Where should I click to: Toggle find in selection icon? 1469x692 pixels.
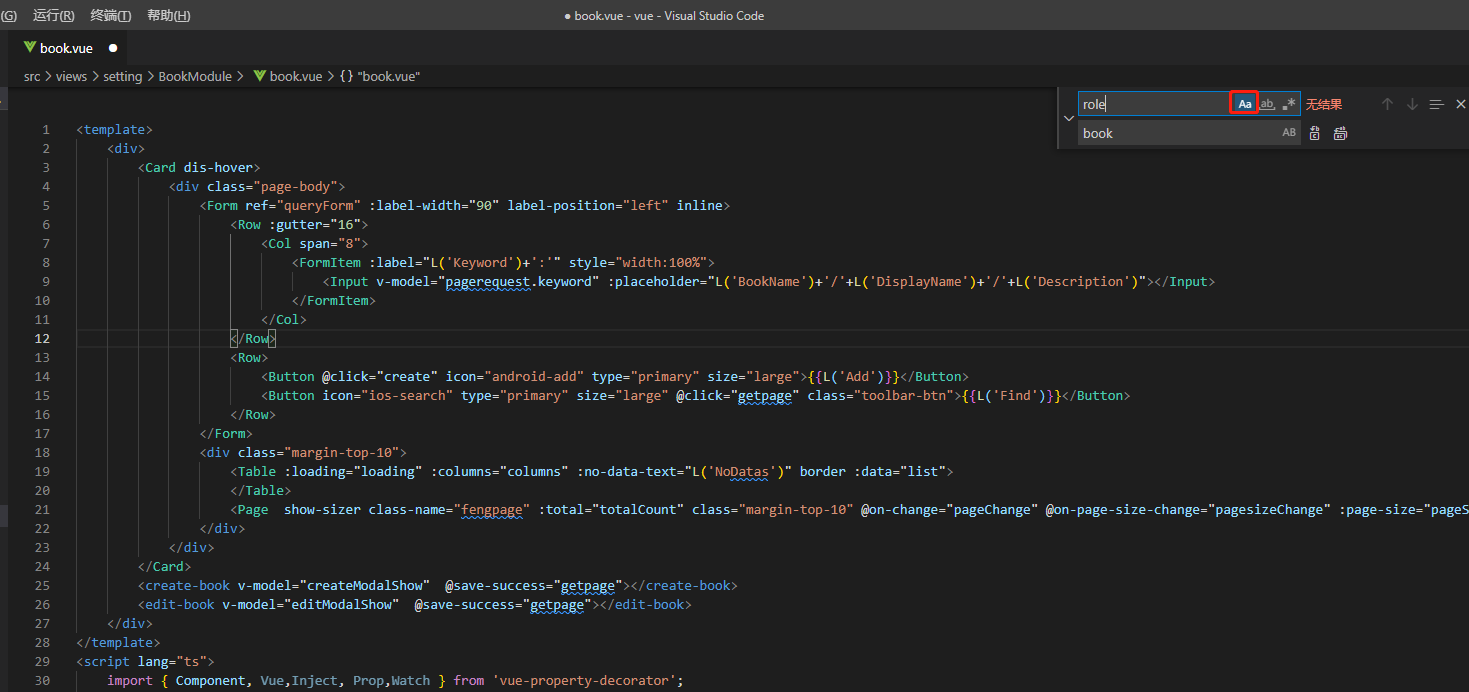(x=1437, y=104)
